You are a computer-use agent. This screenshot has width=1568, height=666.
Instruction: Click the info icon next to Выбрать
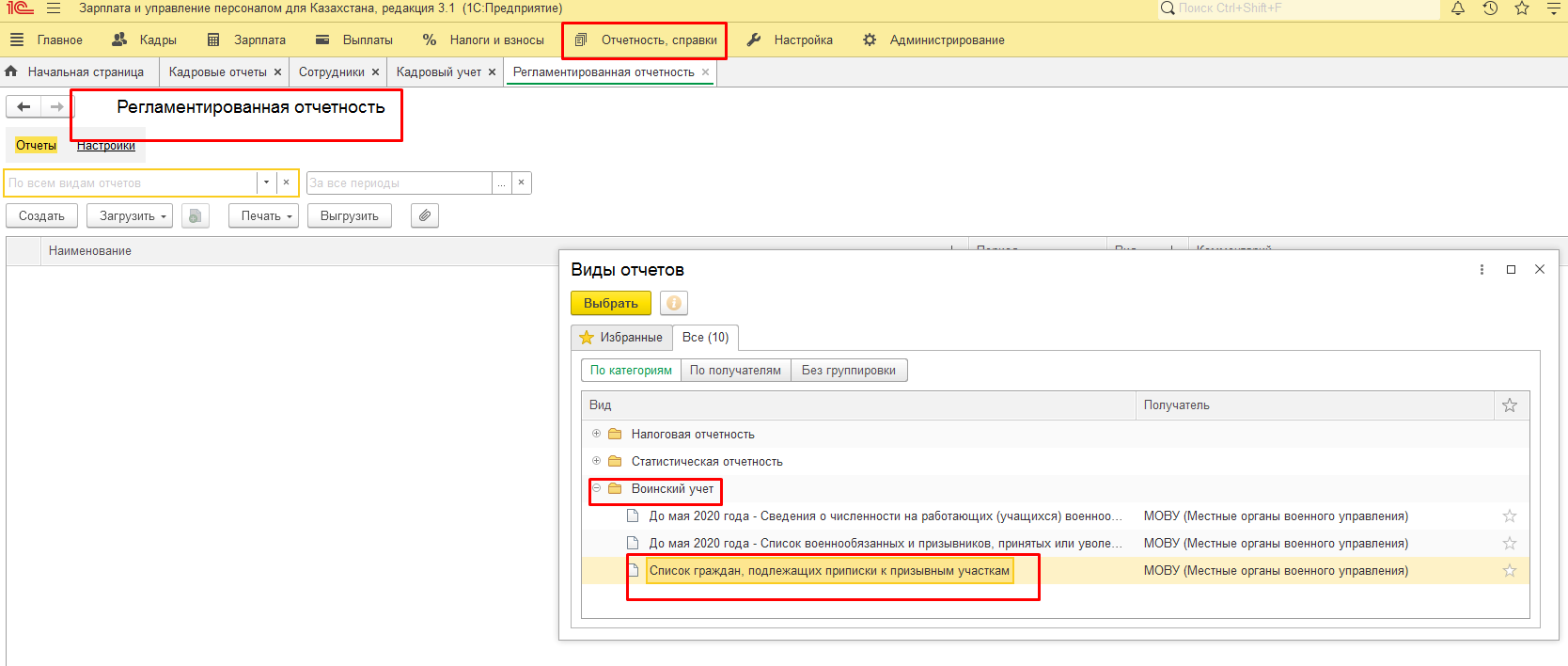click(673, 303)
